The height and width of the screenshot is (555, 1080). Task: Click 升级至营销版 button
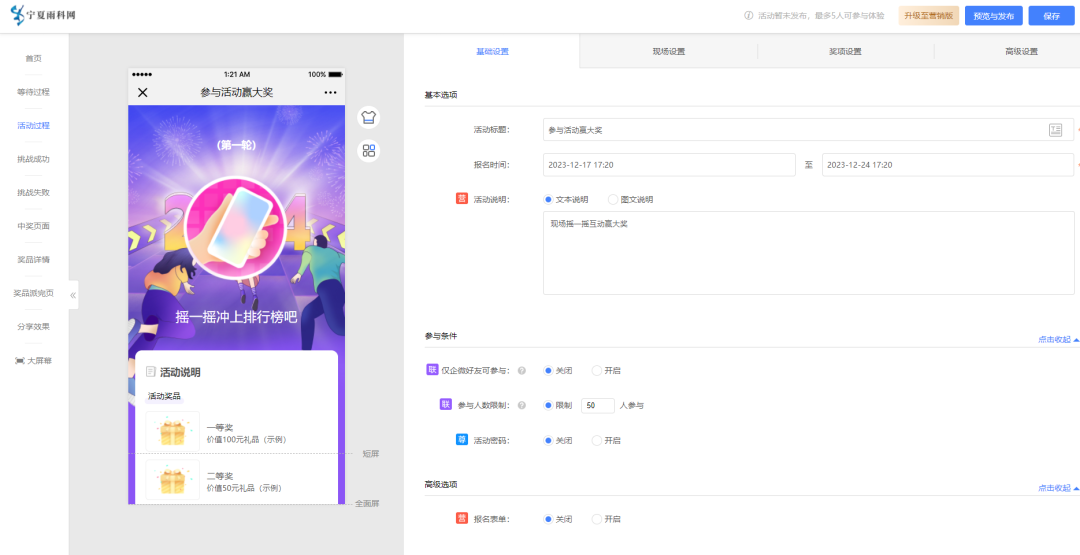coord(928,16)
